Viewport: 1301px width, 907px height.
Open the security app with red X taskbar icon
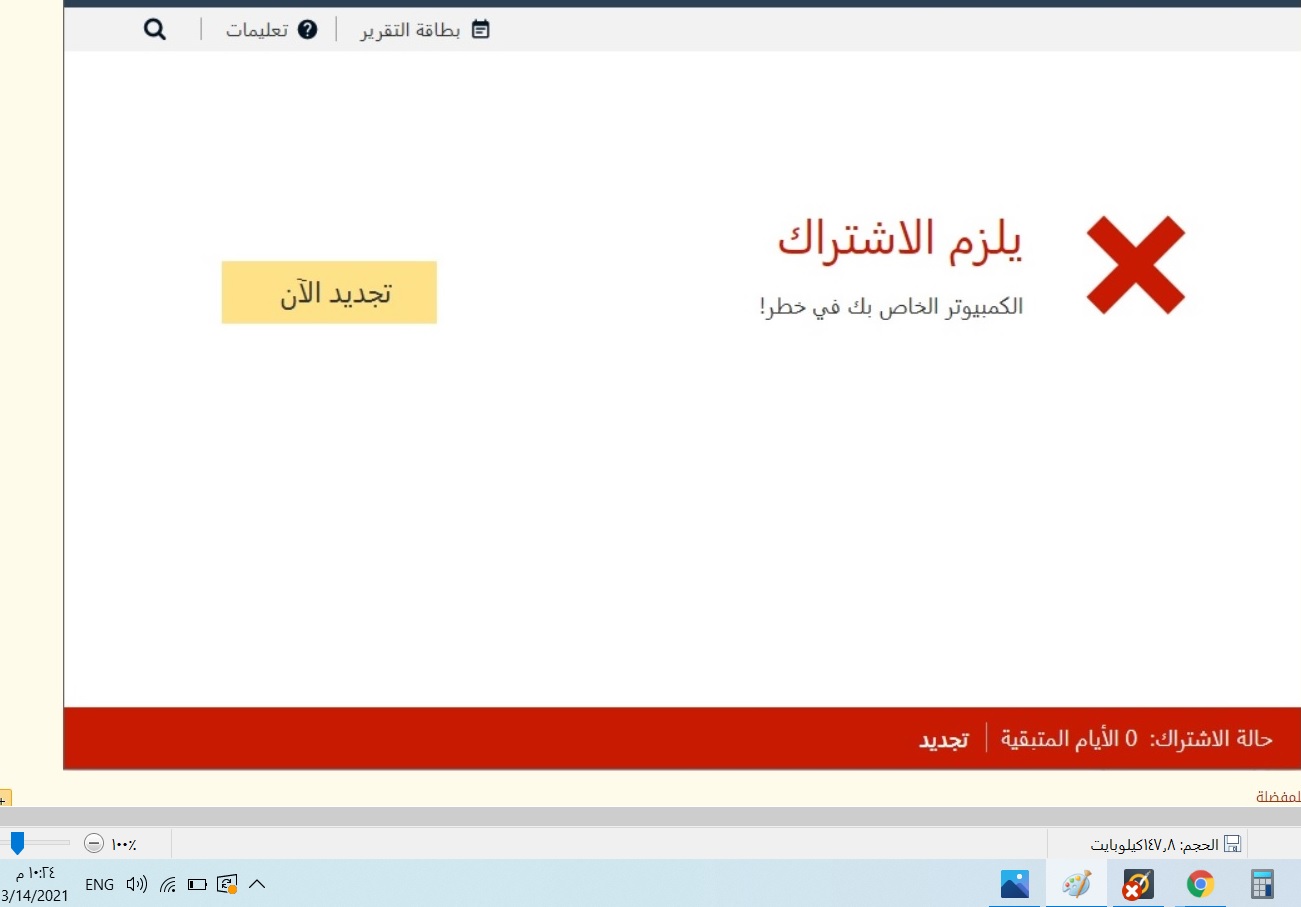click(1138, 884)
